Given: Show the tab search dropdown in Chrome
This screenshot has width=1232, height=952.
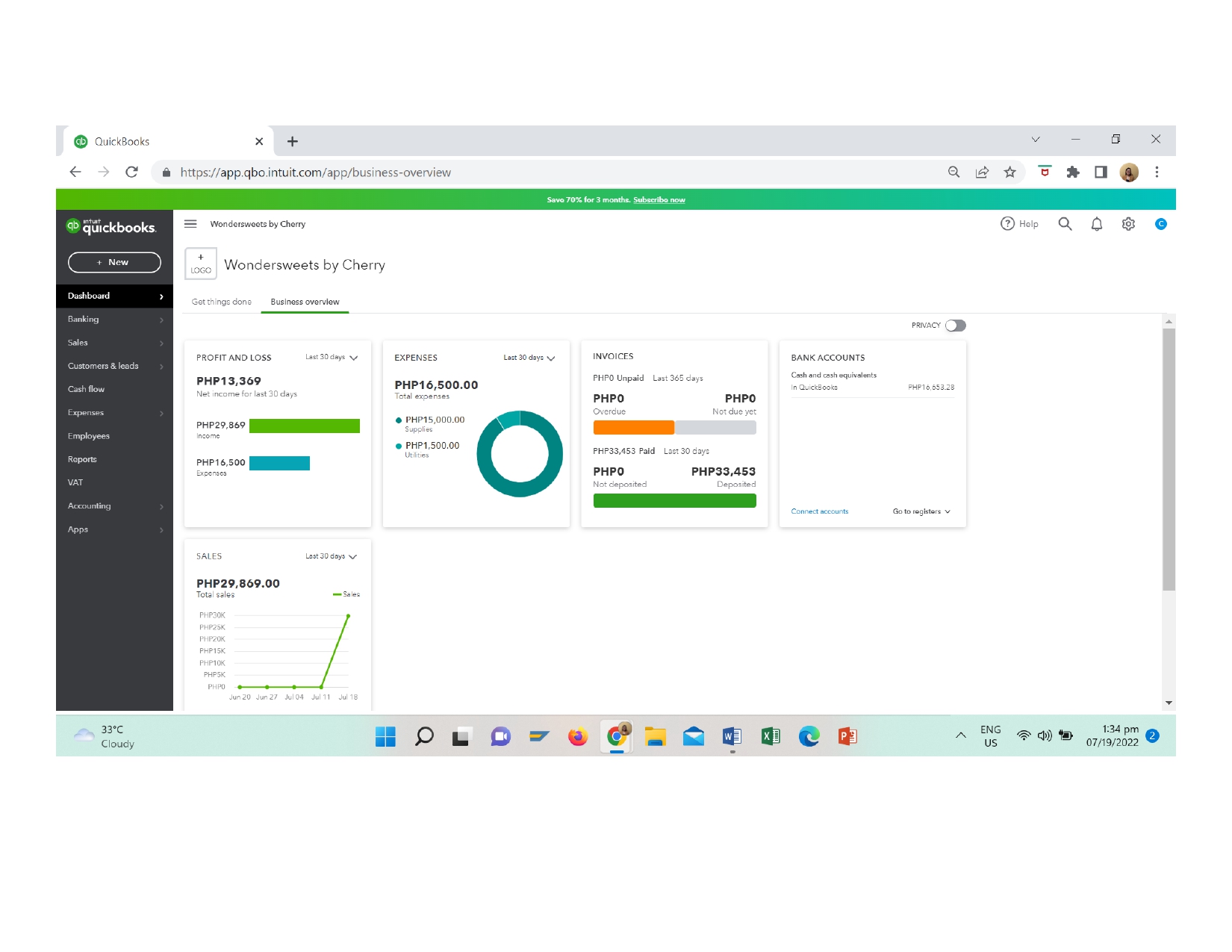Looking at the screenshot, I should (1036, 140).
